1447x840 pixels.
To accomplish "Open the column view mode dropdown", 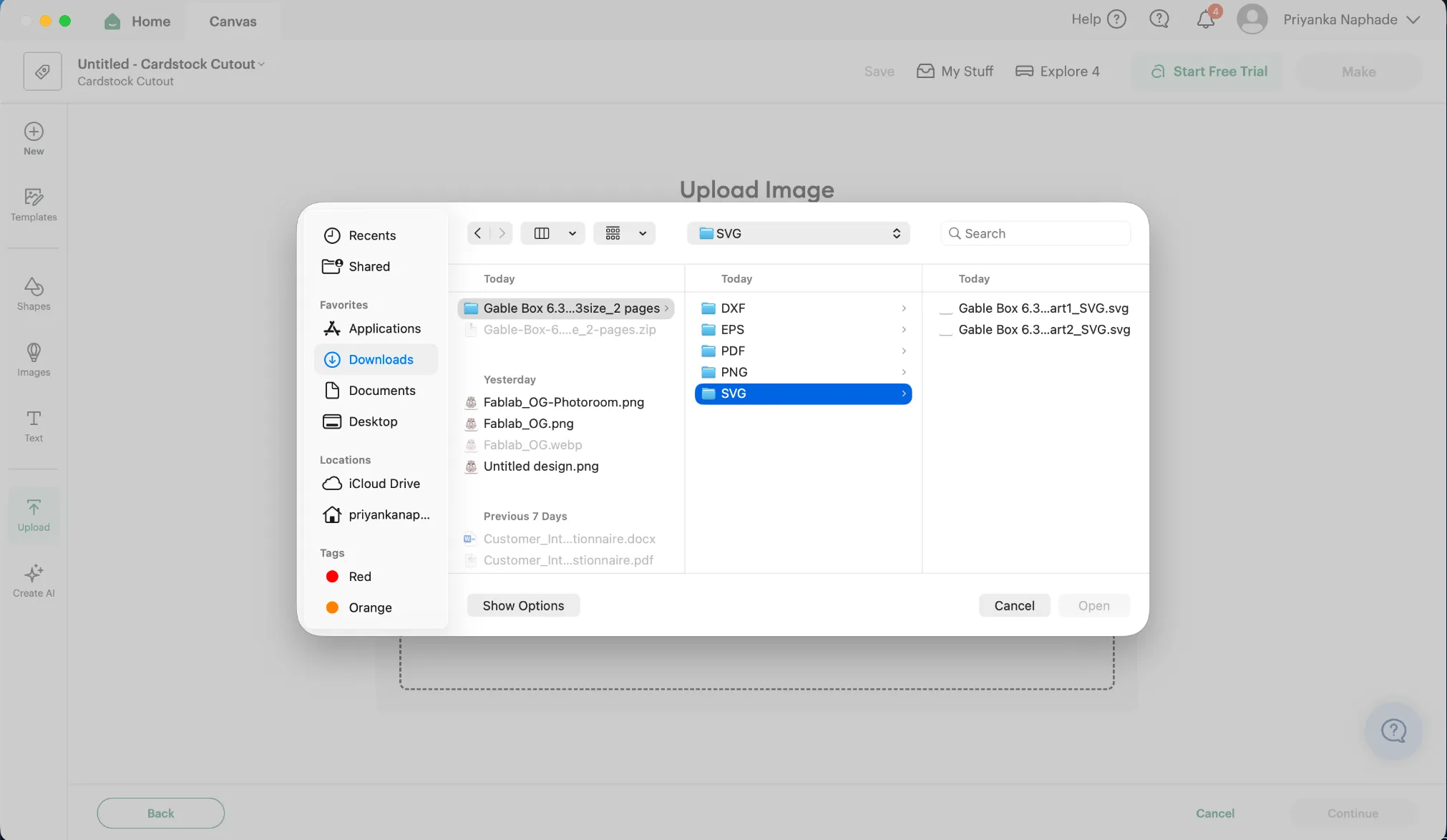I will pos(552,233).
